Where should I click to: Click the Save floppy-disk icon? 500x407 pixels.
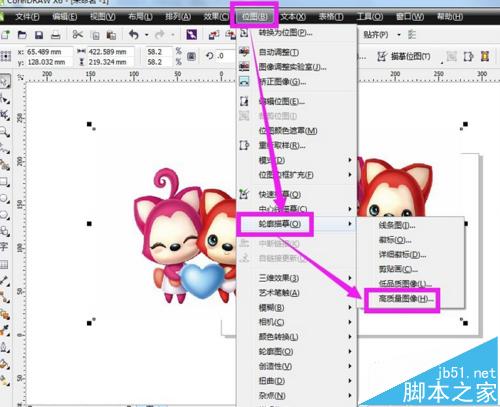pos(39,35)
